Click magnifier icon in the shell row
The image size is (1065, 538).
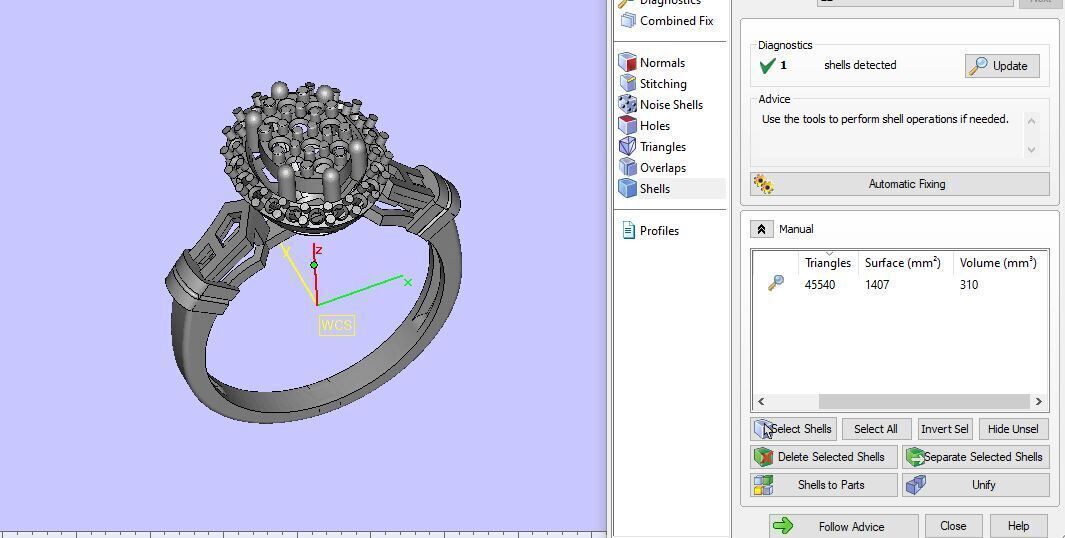pyautogui.click(x=776, y=283)
